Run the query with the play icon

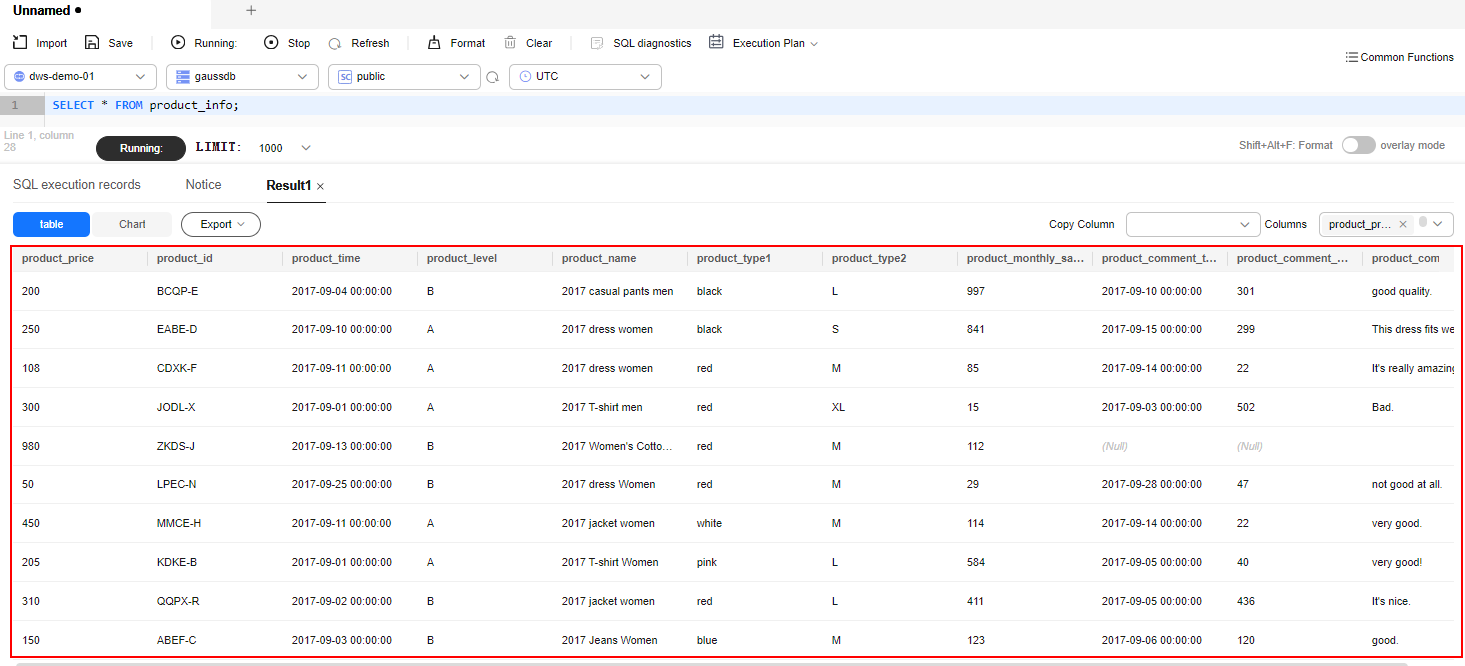[178, 43]
